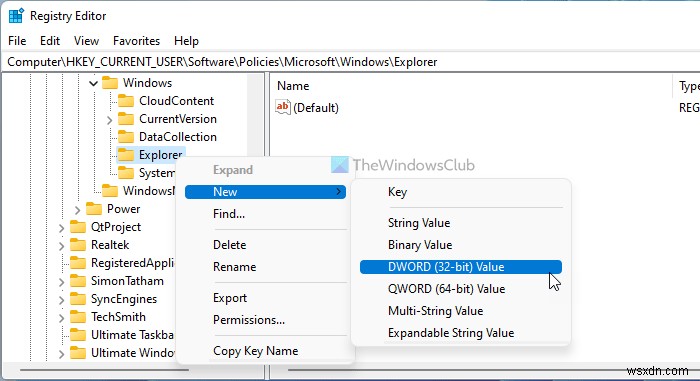Select the System key label
The height and width of the screenshot is (381, 700).
click(x=157, y=173)
